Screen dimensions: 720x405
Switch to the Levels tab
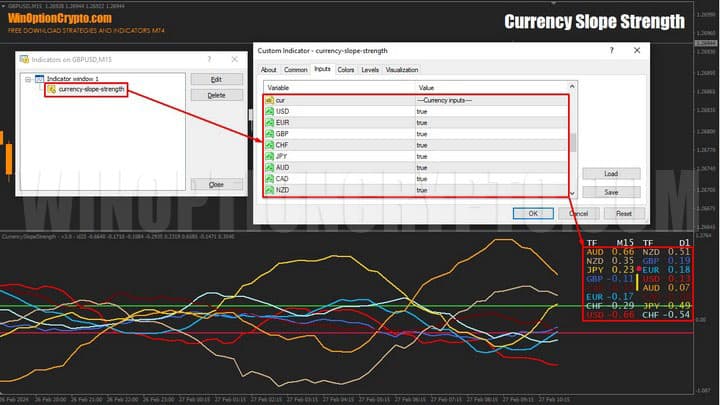(370, 70)
